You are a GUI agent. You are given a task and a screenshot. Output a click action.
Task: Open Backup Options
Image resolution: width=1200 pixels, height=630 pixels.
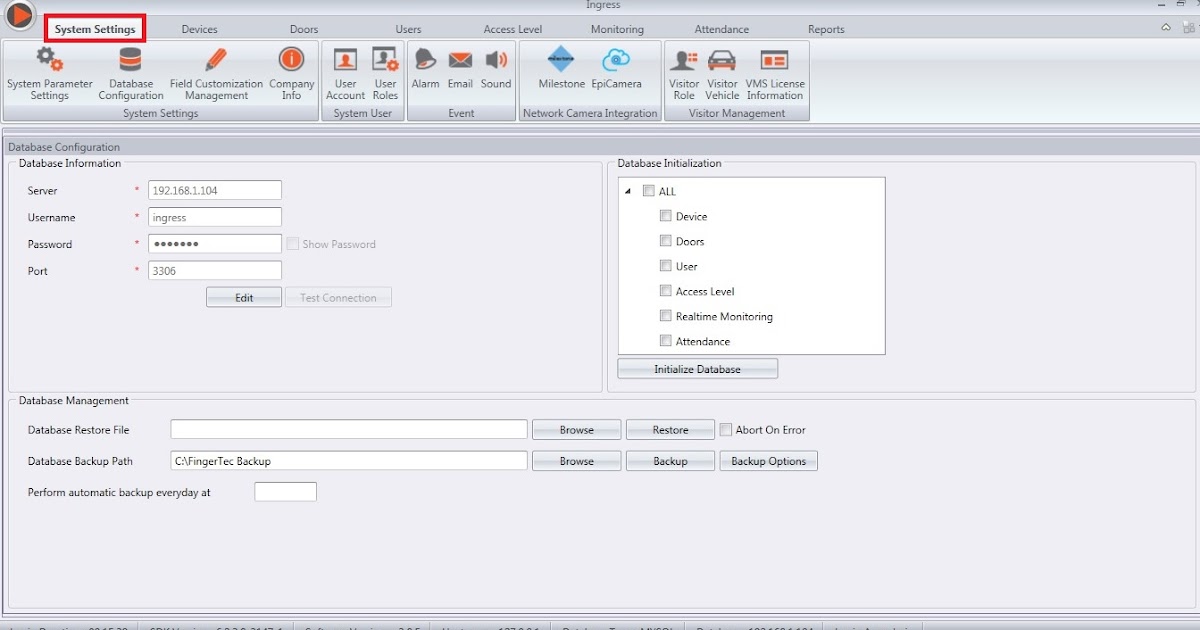click(768, 461)
